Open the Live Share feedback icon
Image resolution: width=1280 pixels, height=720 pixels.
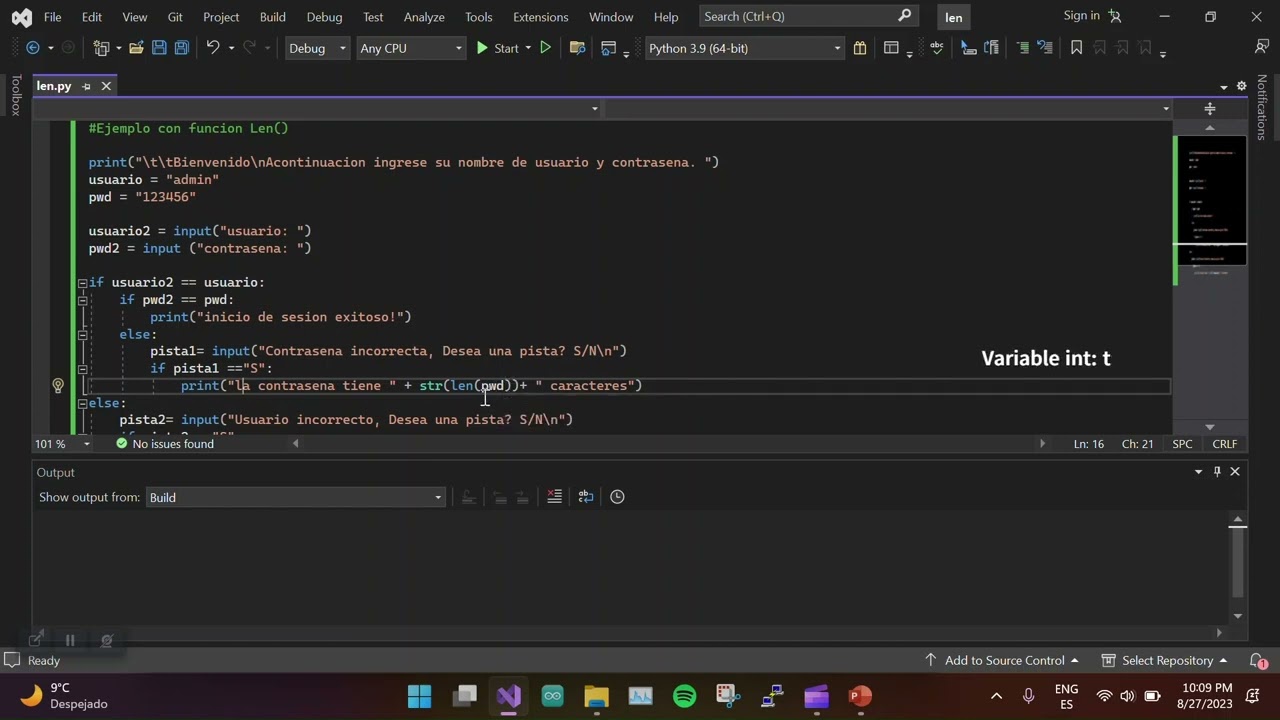[x=1262, y=48]
